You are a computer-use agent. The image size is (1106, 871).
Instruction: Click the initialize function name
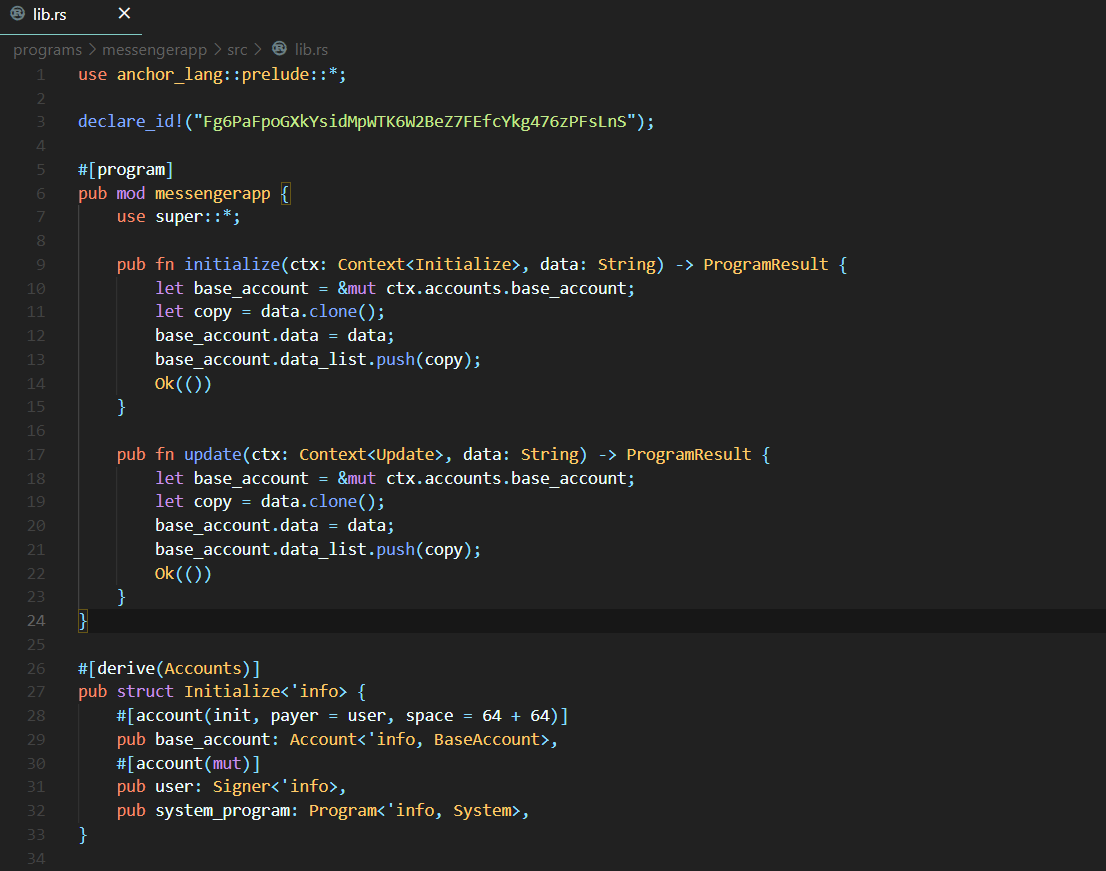click(232, 264)
